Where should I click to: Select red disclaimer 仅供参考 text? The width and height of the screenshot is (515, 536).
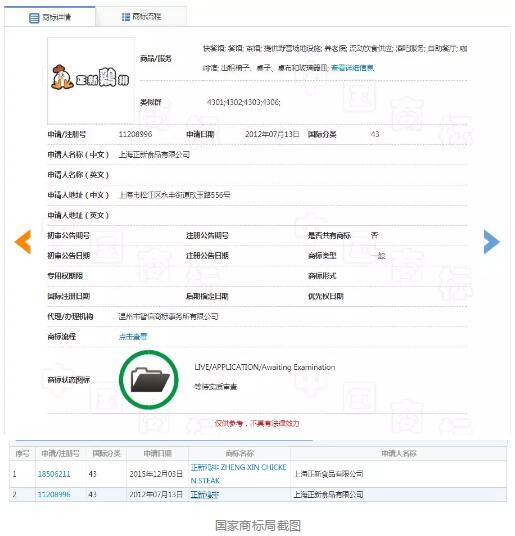click(257, 424)
